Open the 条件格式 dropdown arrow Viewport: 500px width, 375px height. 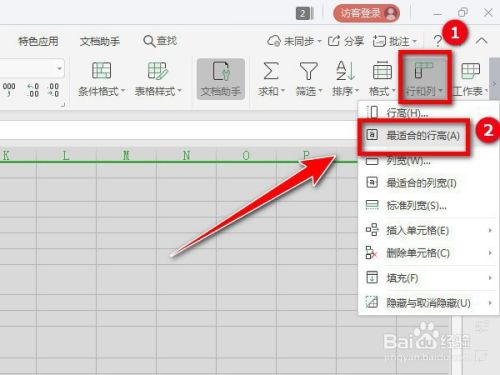[x=123, y=90]
